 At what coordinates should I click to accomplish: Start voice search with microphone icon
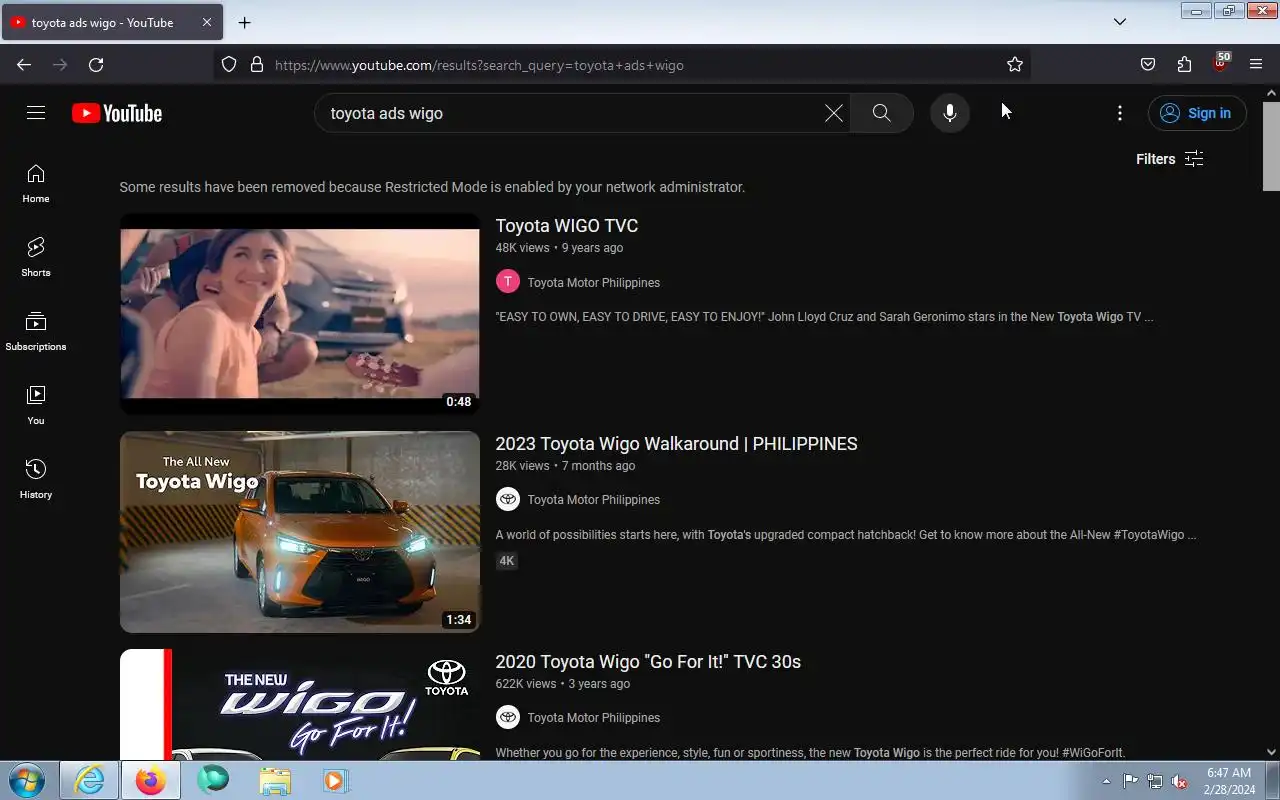tap(950, 113)
